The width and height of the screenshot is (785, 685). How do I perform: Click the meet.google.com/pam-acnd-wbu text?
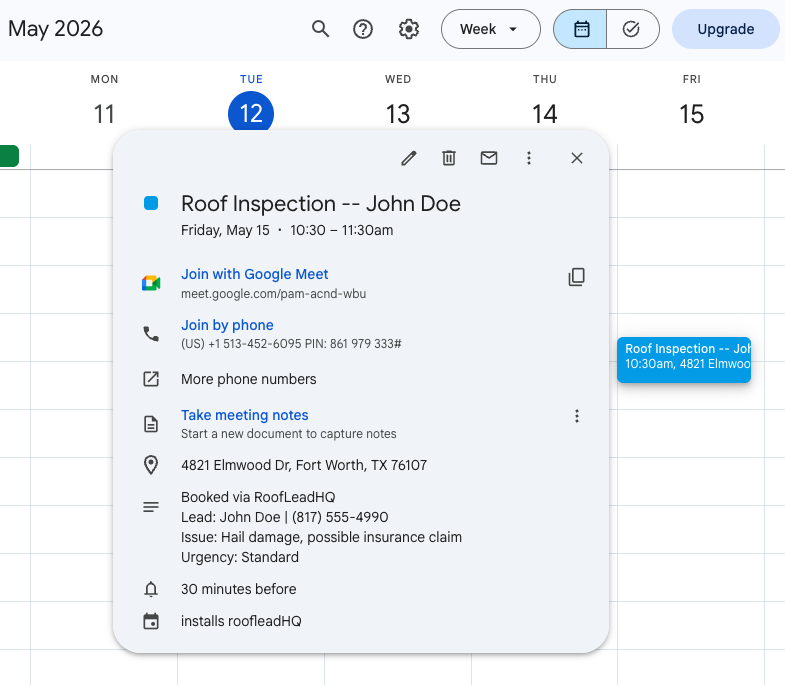[273, 294]
